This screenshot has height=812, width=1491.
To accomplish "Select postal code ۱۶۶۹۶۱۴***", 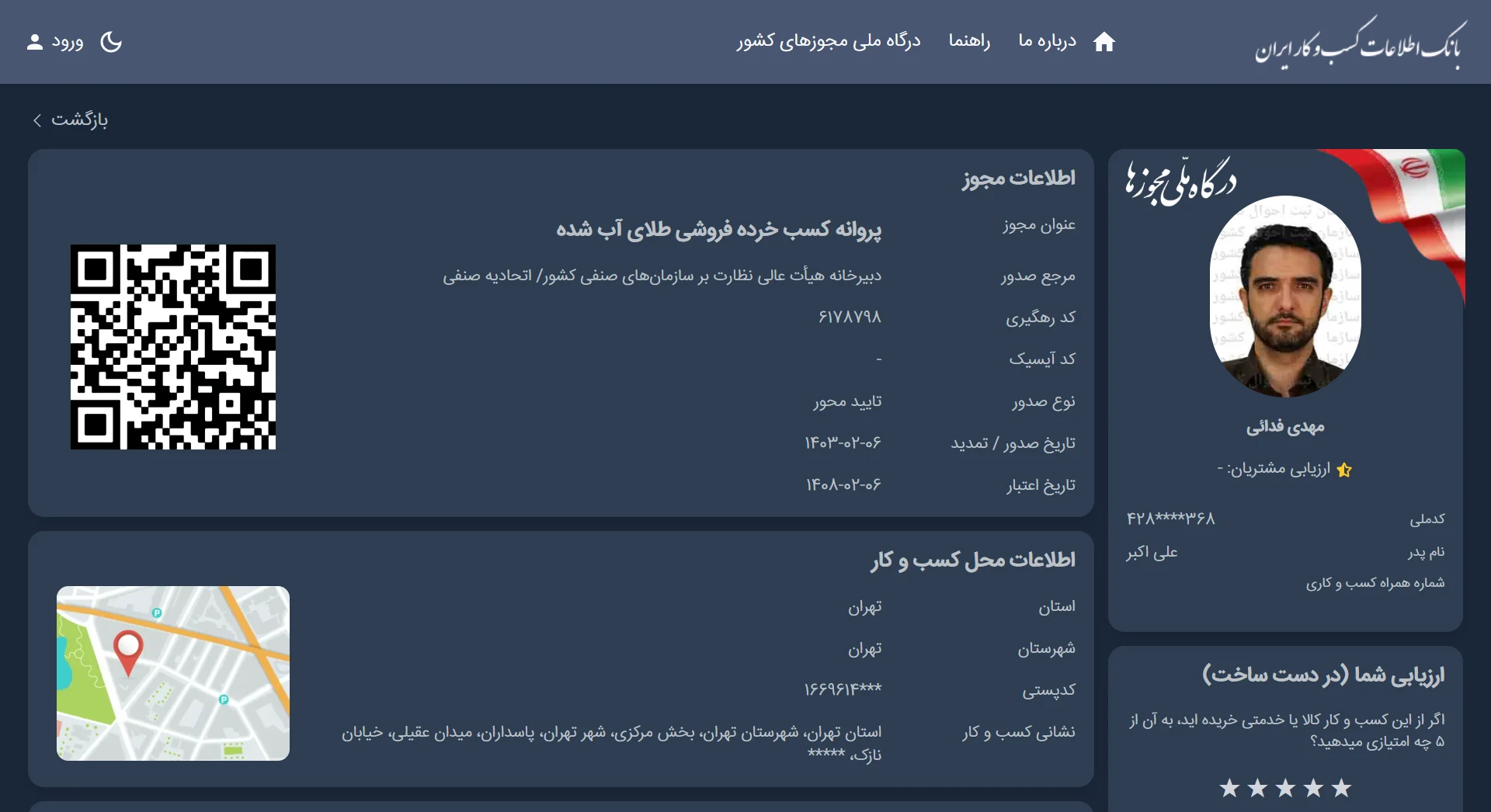I will point(843,689).
